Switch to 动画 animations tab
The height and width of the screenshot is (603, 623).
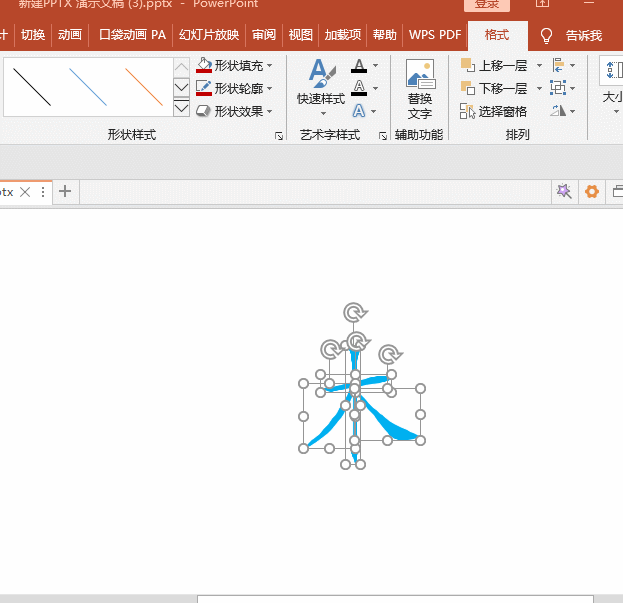point(70,35)
